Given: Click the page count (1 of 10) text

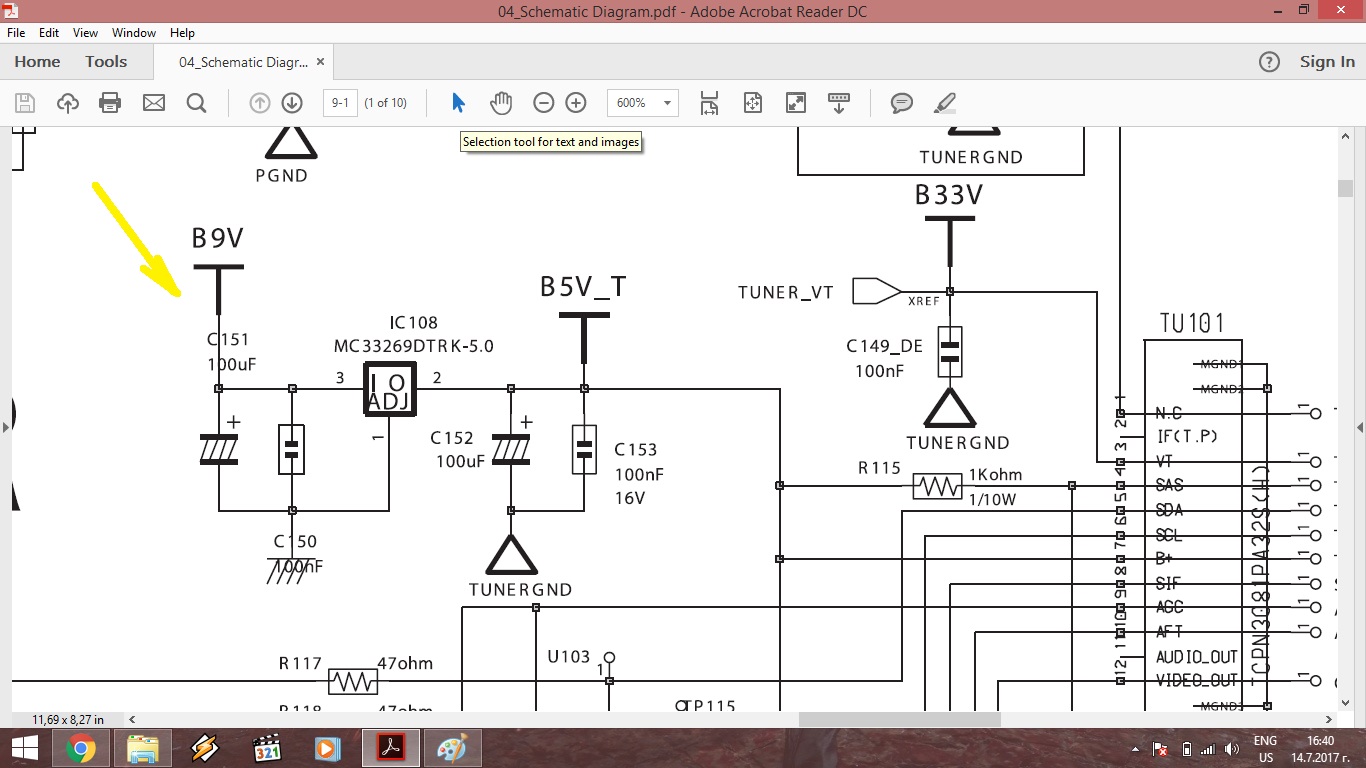Looking at the screenshot, I should coord(386,103).
